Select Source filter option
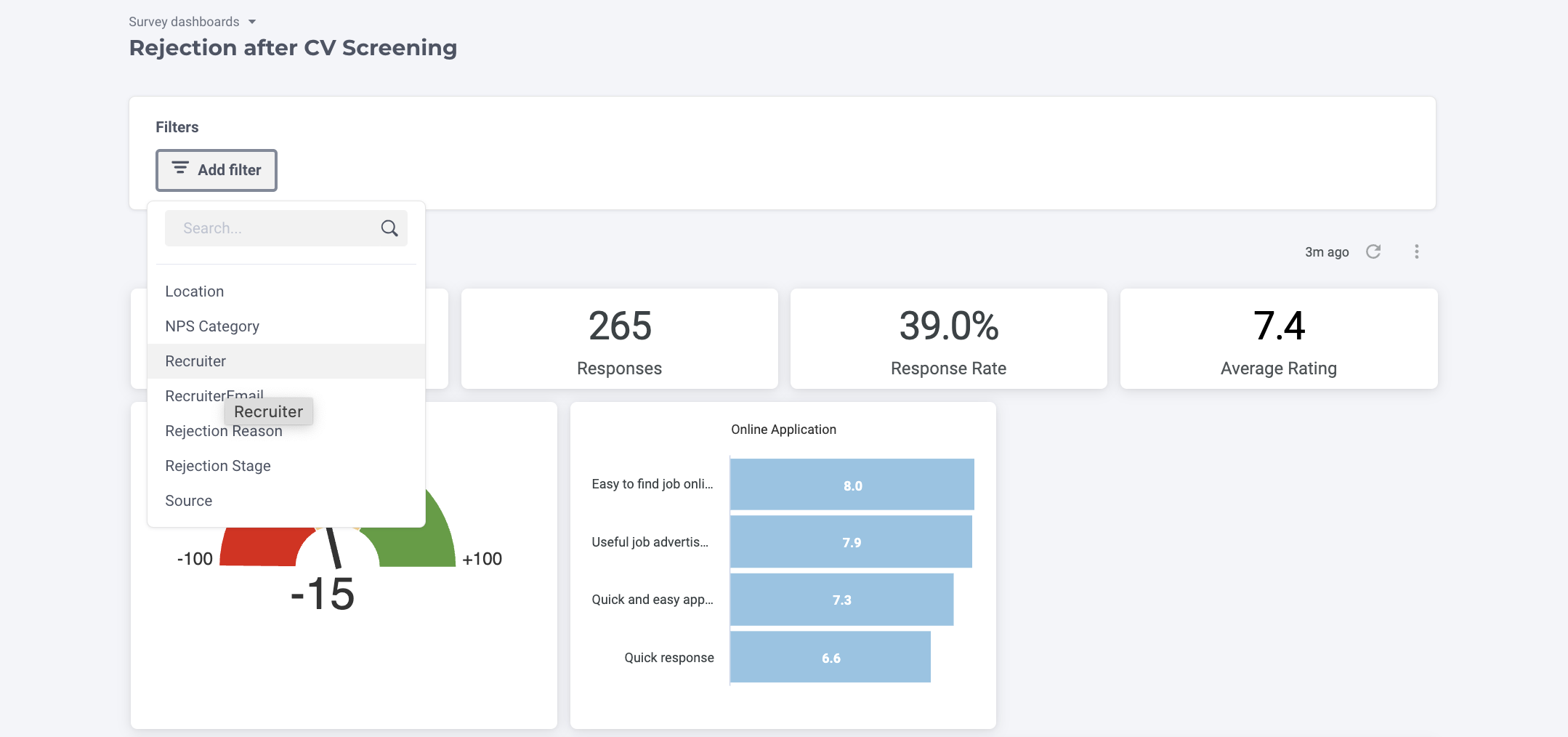Viewport: 1568px width, 737px height. click(286, 501)
